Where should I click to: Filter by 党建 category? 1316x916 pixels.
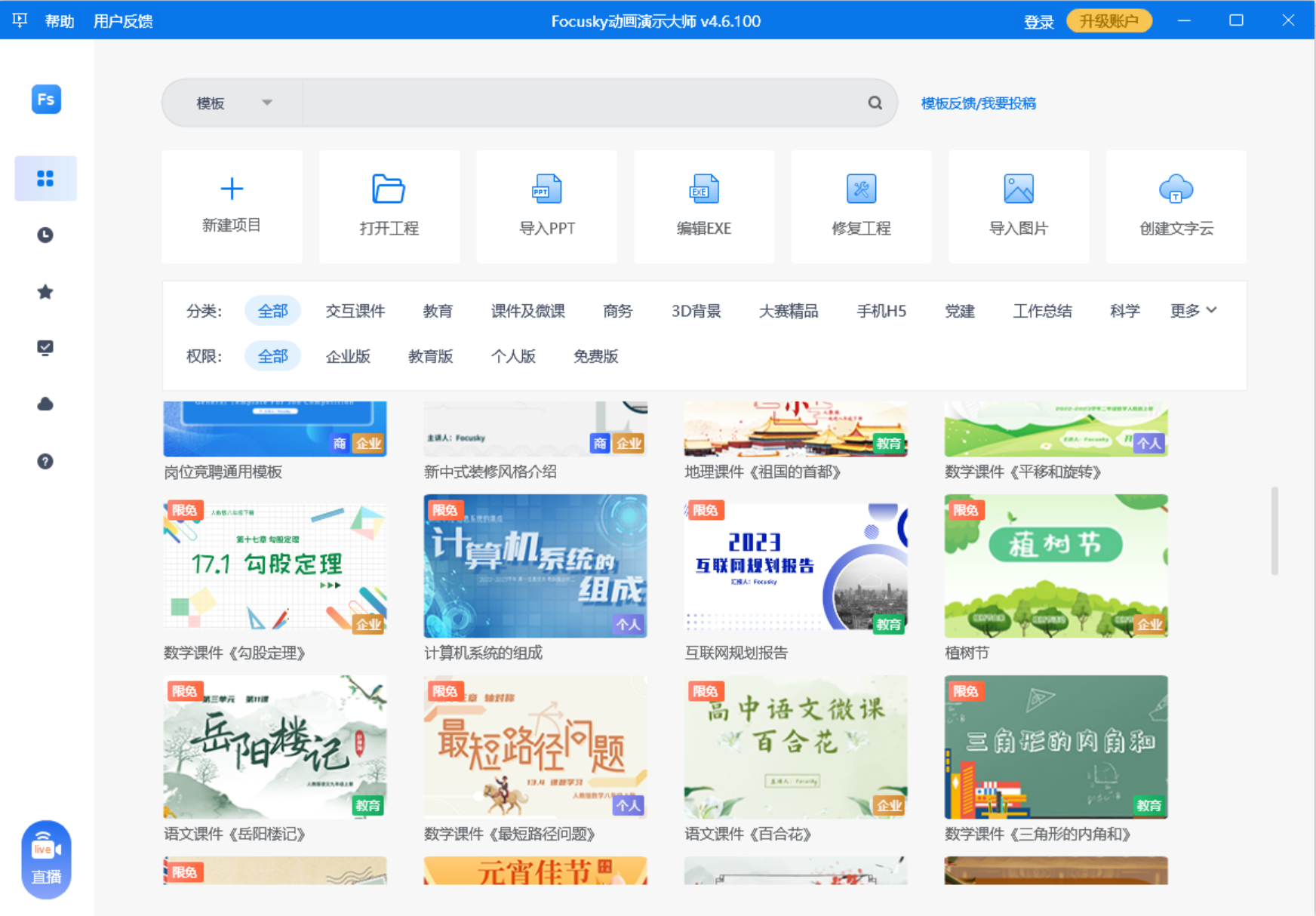point(960,311)
